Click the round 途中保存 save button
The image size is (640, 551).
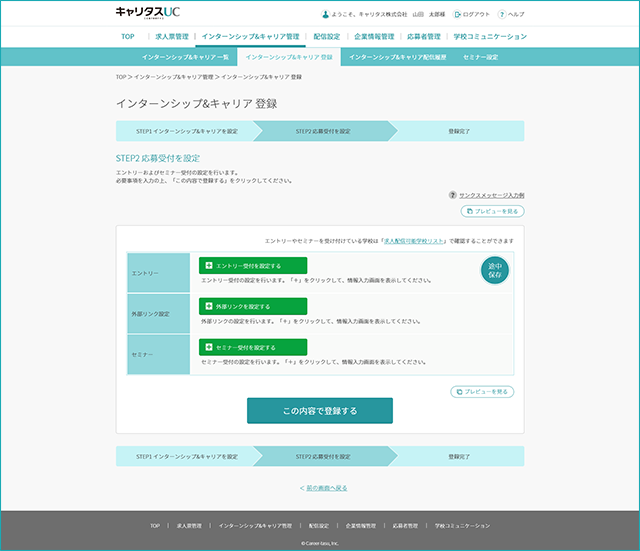click(x=495, y=270)
